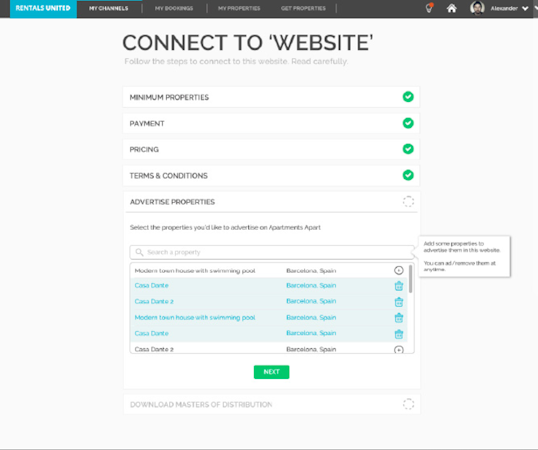This screenshot has height=450, width=538.
Task: Click the green checkmark on Pricing
Action: point(408,149)
